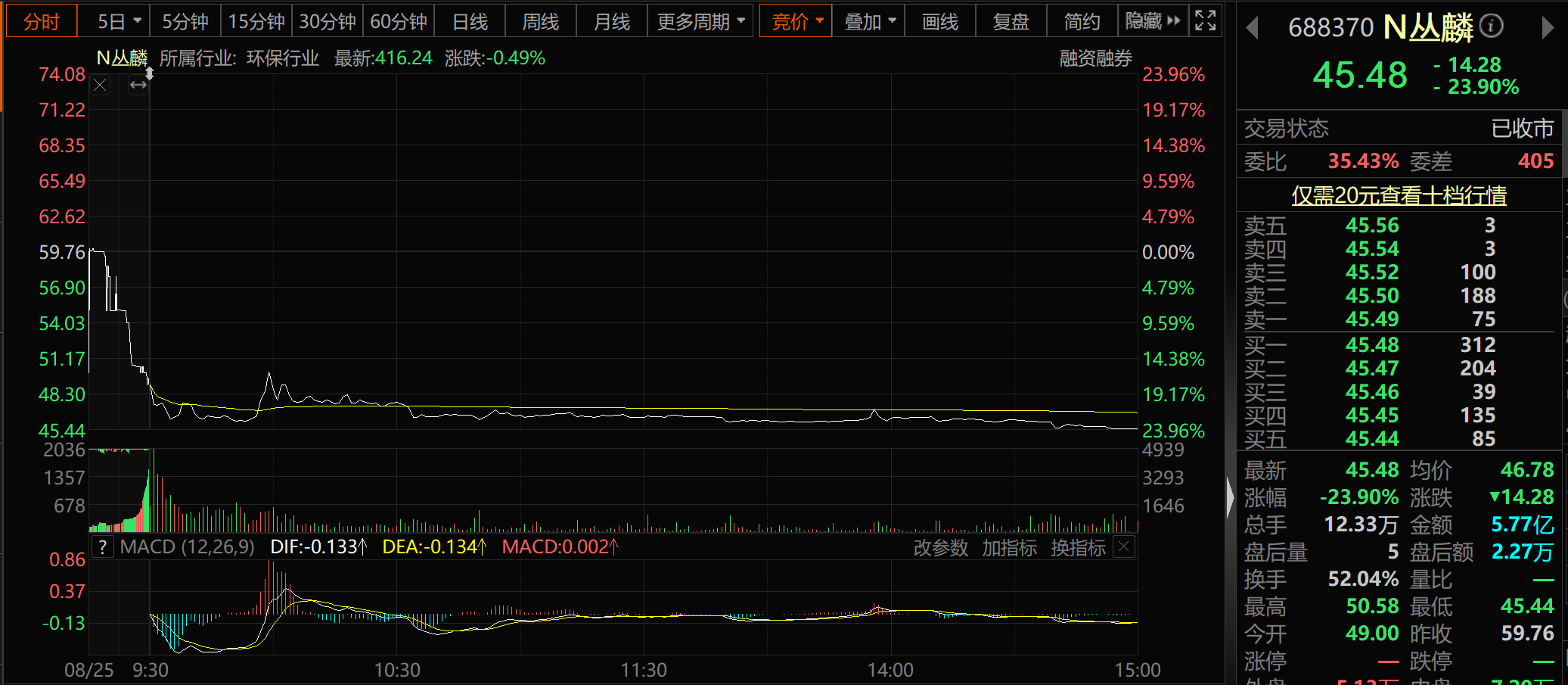Toggle 简约 simple view mode

(x=1082, y=21)
